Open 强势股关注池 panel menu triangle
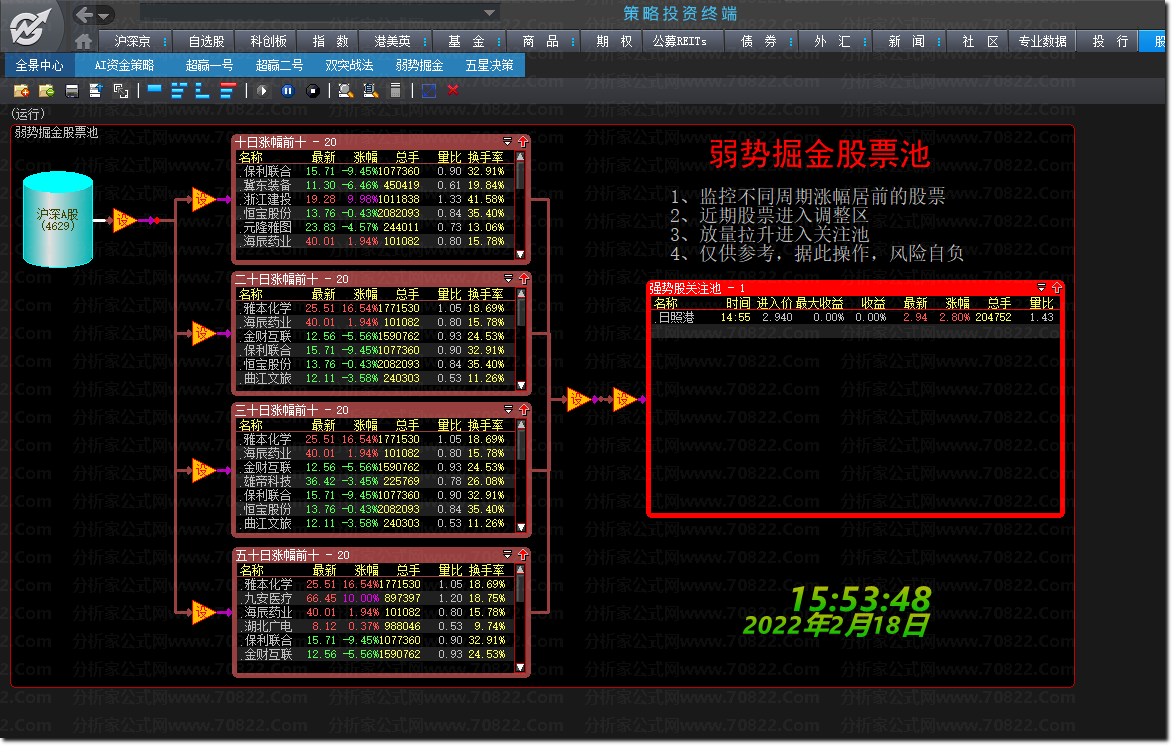 tap(1041, 288)
